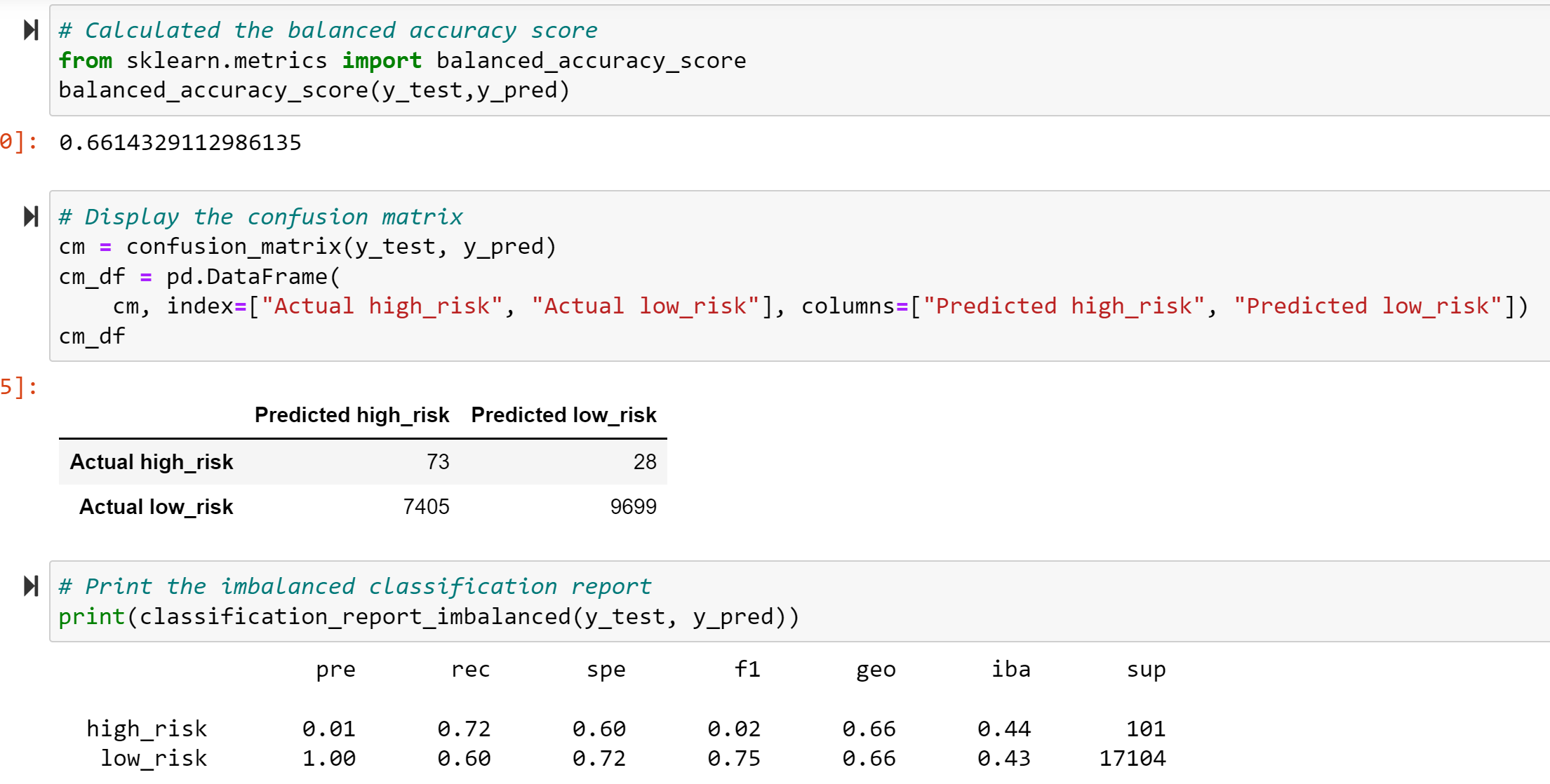1550x784 pixels.
Task: Click inside the confusion matrix code cell
Action: coord(421,276)
